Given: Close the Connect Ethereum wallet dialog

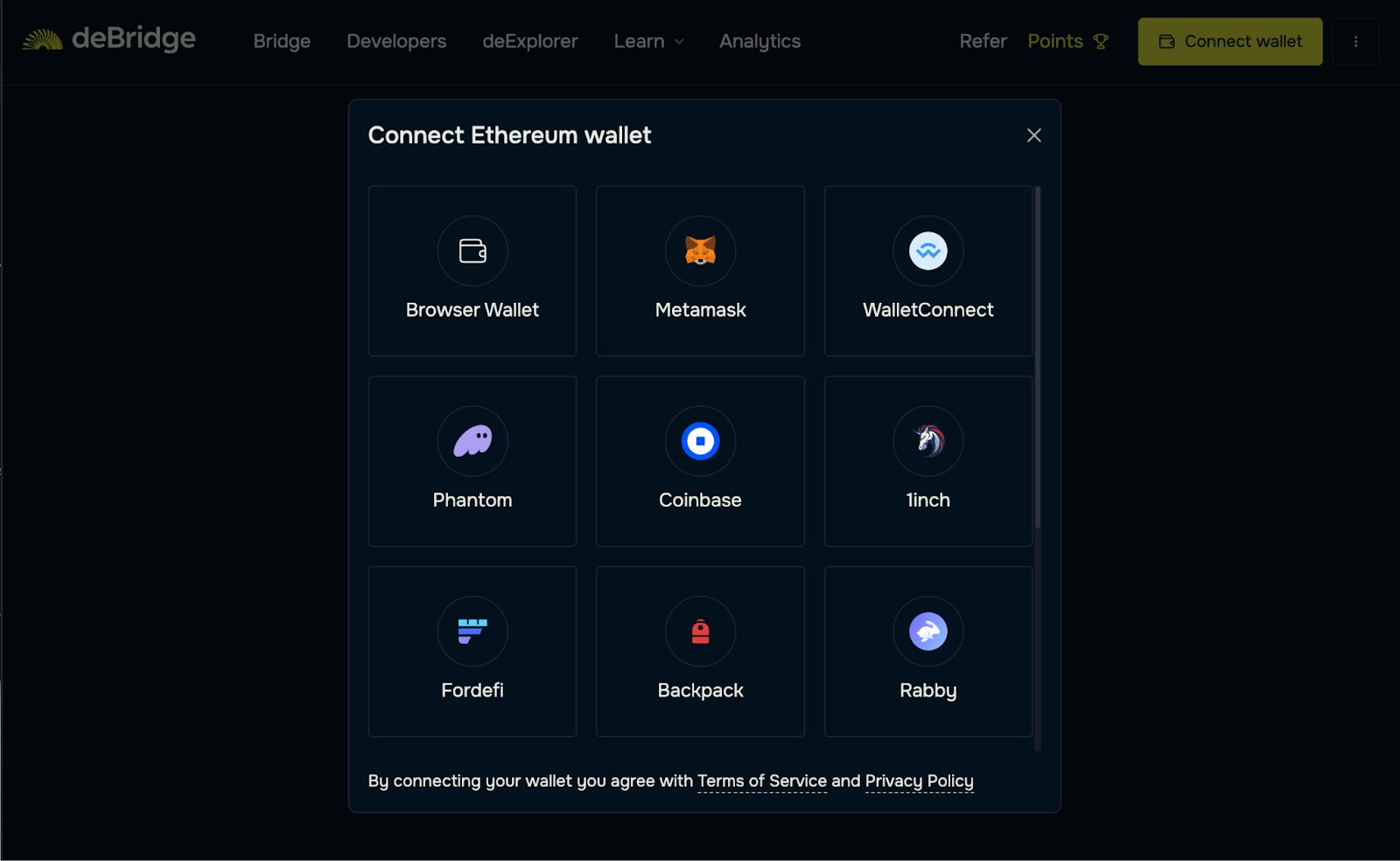Looking at the screenshot, I should [x=1033, y=136].
